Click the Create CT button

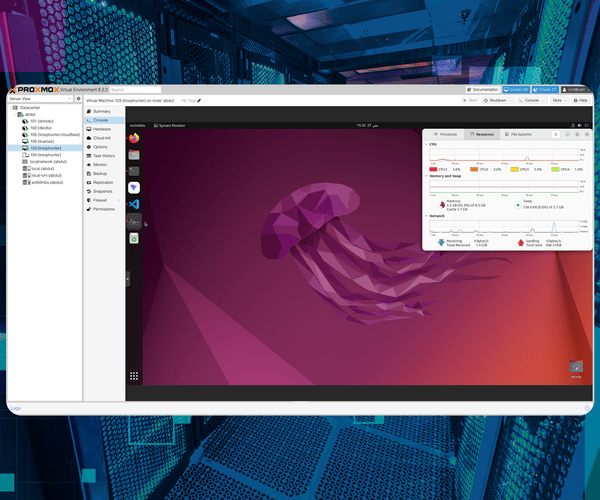click(545, 90)
